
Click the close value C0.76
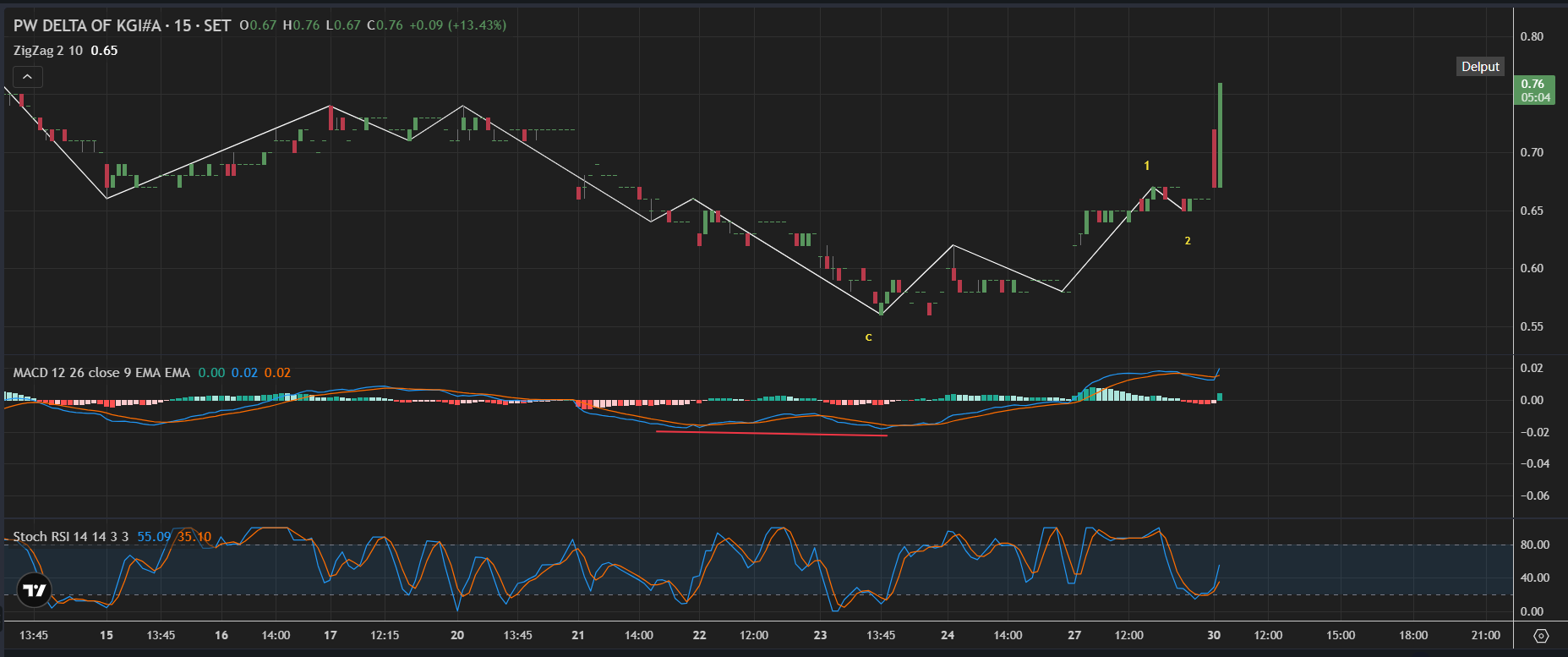point(385,25)
